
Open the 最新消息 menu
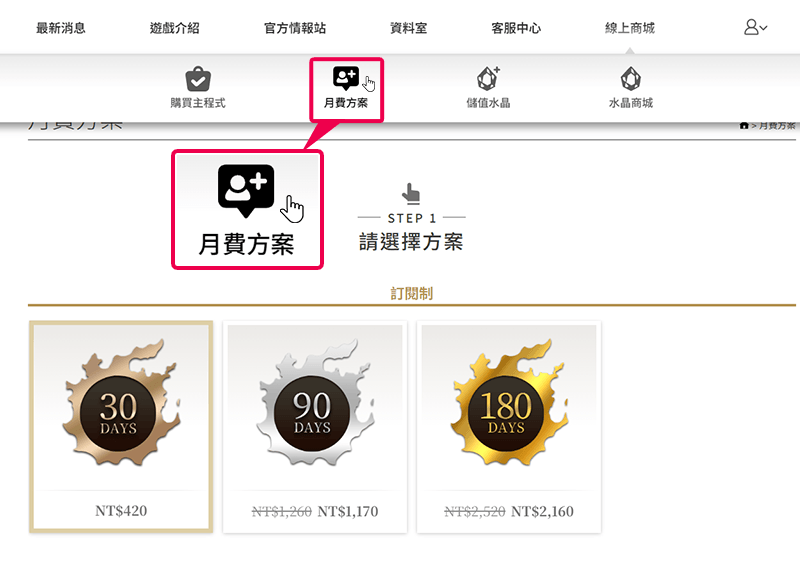tap(61, 28)
